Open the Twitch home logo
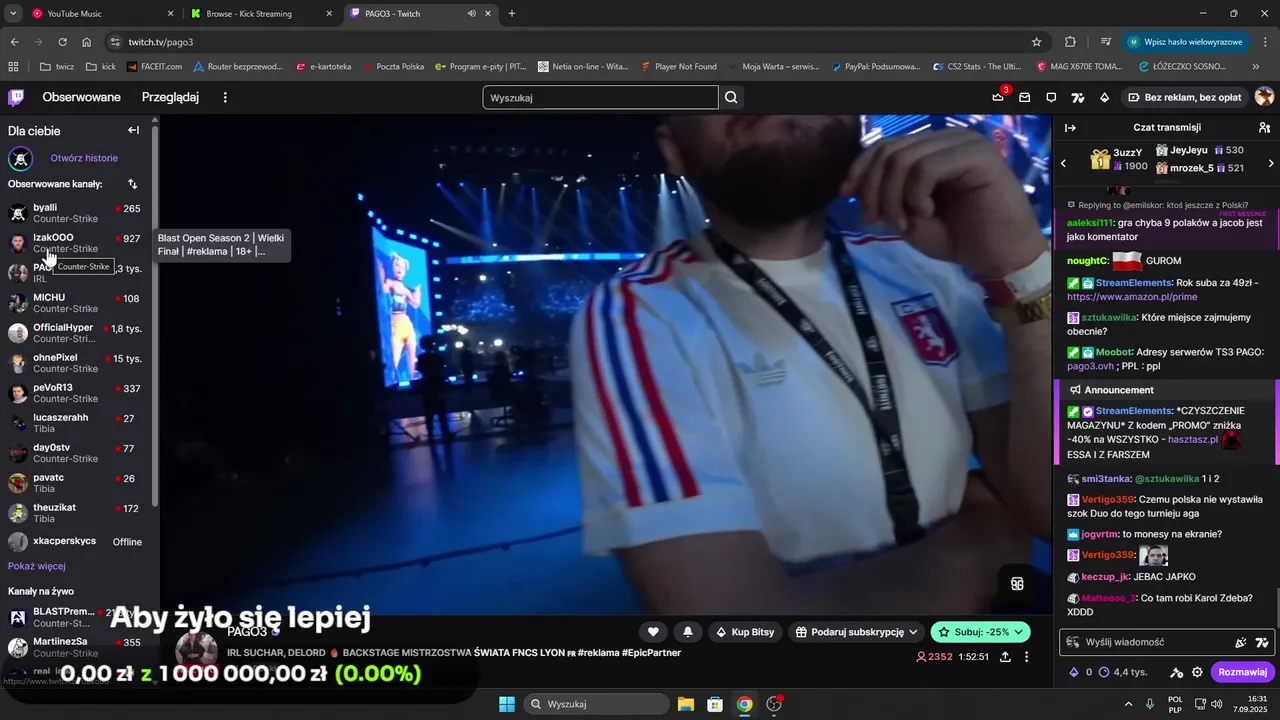The image size is (1280, 720). click(16, 97)
